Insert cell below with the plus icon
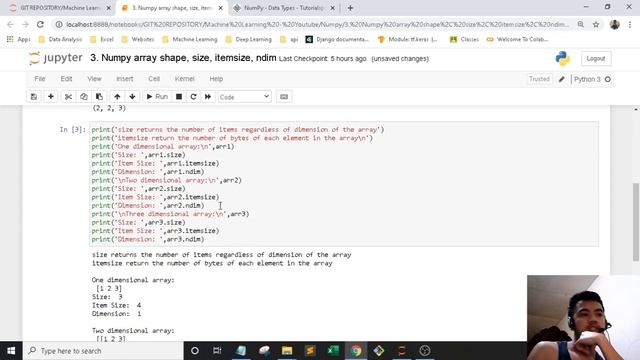This screenshot has height=360, width=640. click(51, 97)
